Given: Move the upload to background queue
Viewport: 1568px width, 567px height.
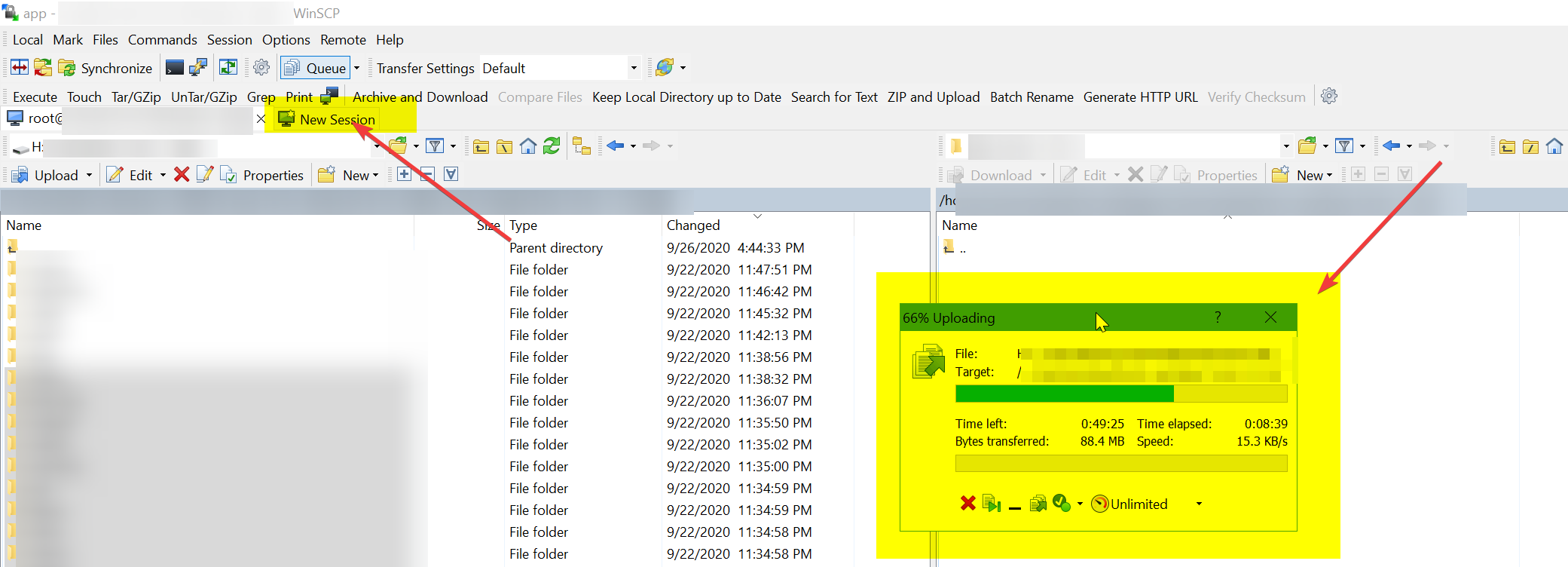Looking at the screenshot, I should [x=1038, y=504].
